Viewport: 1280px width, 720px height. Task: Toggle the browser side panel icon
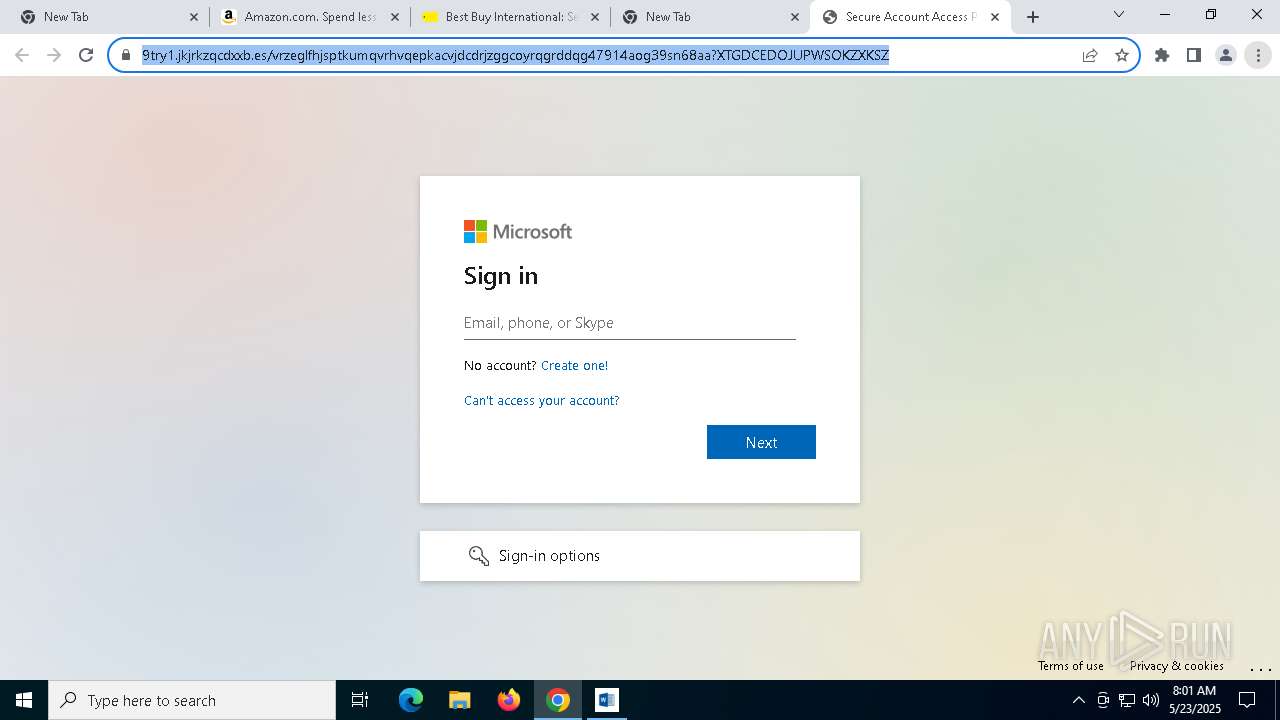pos(1194,56)
